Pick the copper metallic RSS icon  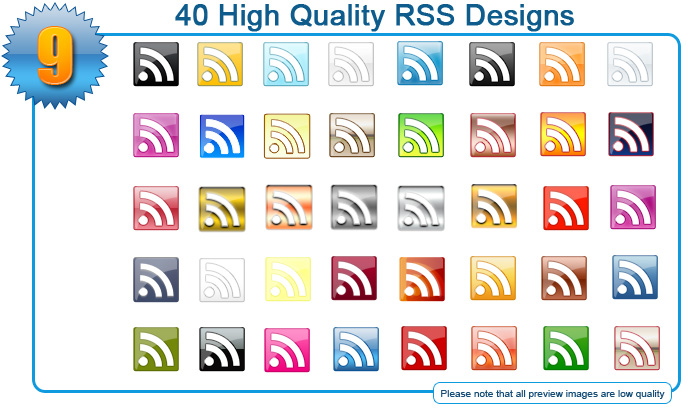289,207
